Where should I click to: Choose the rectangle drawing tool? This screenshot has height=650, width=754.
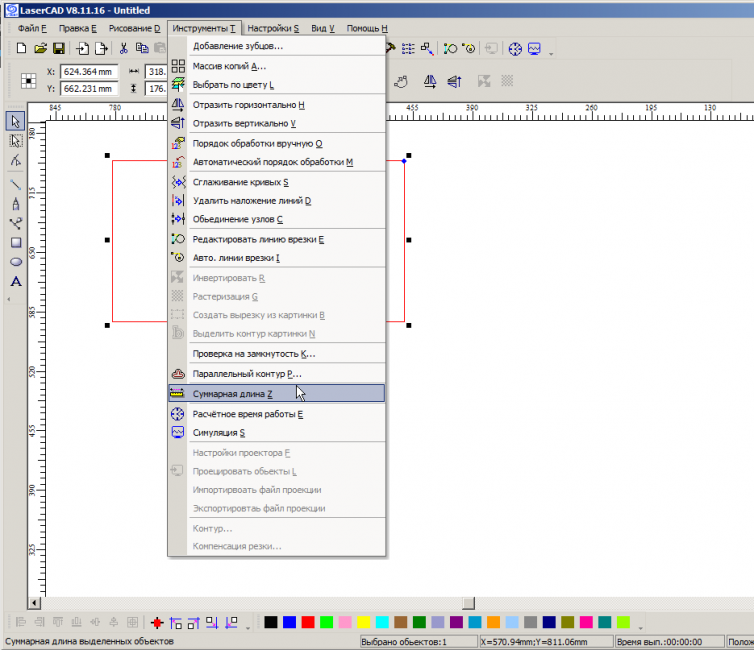tap(16, 242)
